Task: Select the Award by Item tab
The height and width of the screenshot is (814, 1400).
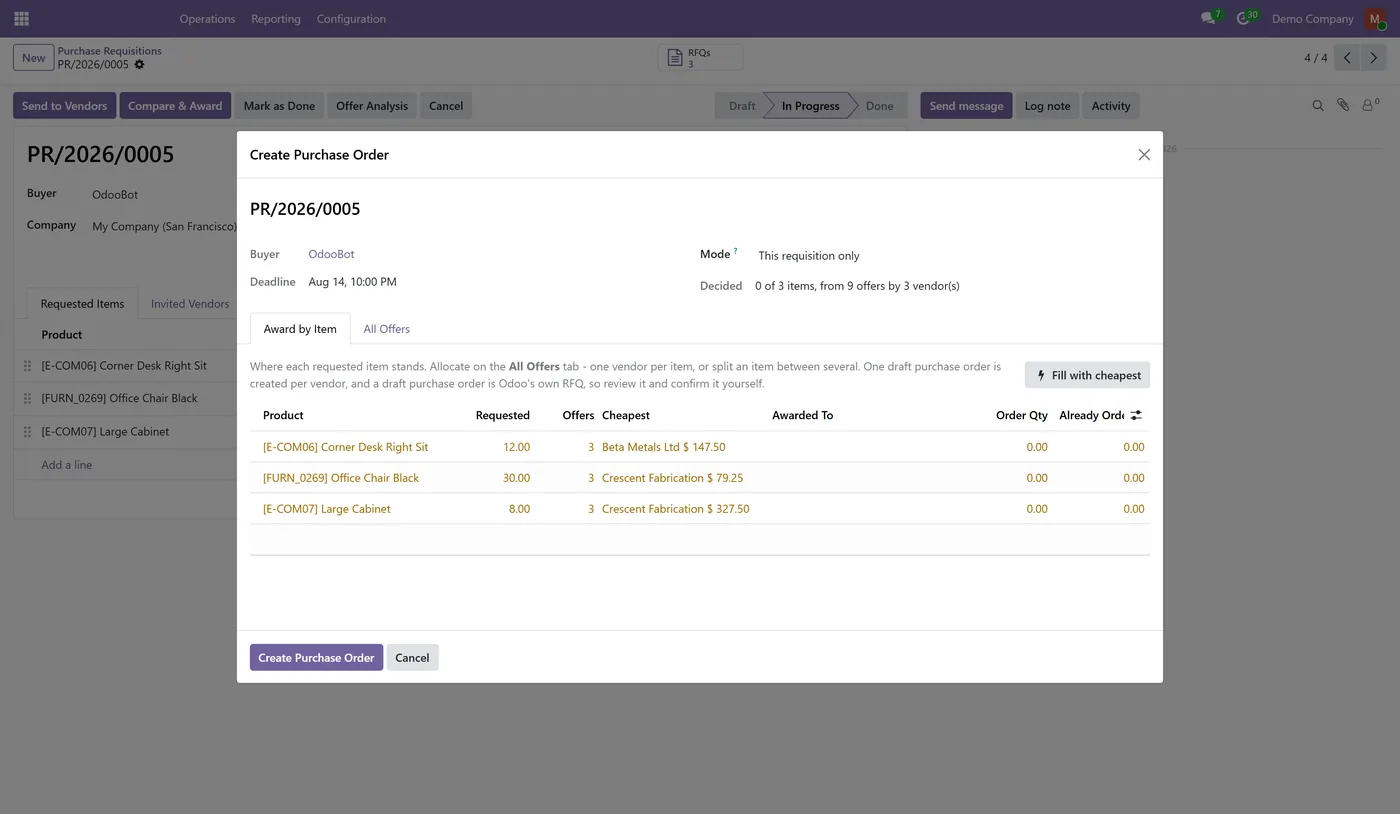Action: [300, 329]
